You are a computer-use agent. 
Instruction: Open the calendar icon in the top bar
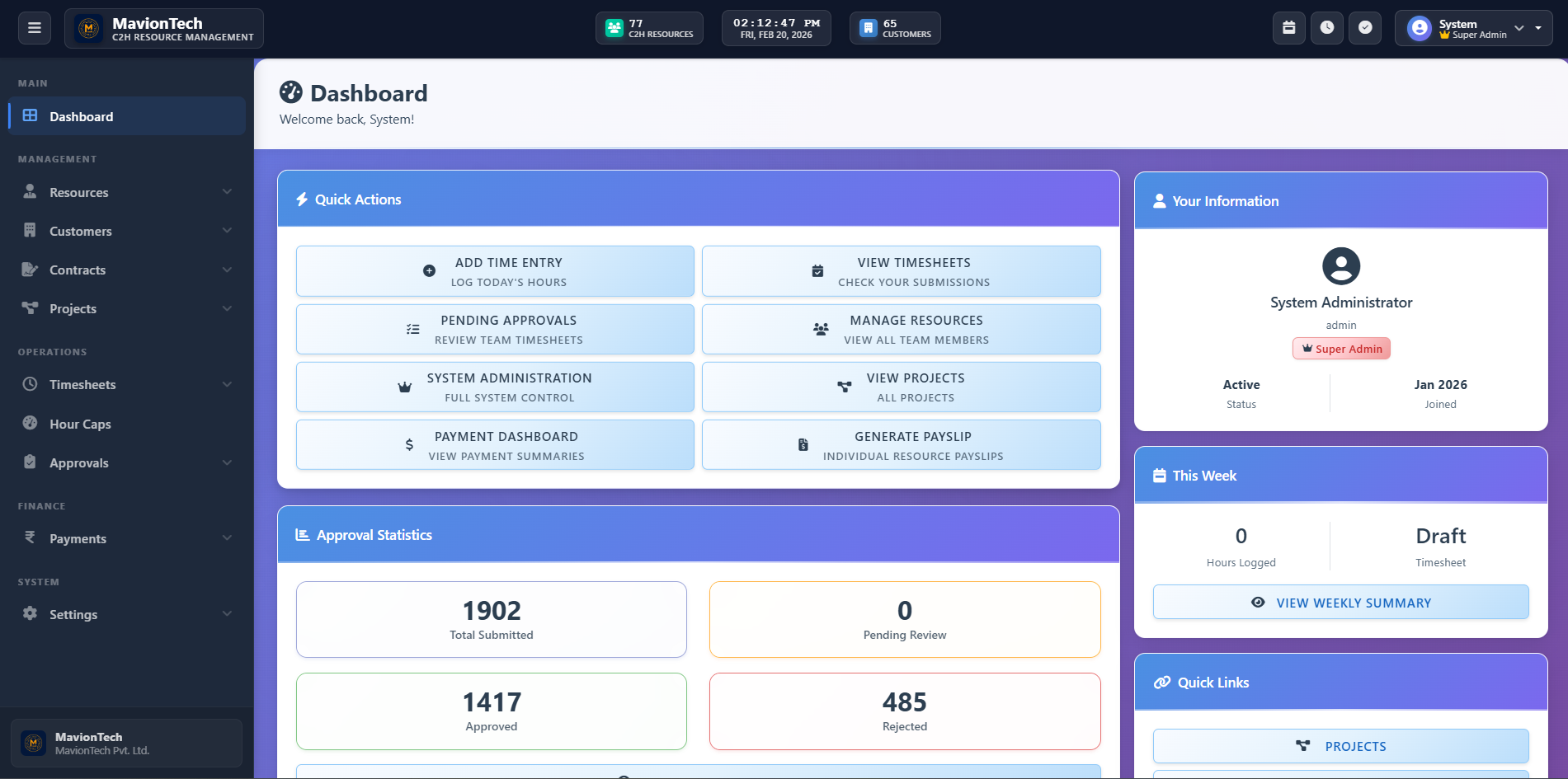[1288, 27]
